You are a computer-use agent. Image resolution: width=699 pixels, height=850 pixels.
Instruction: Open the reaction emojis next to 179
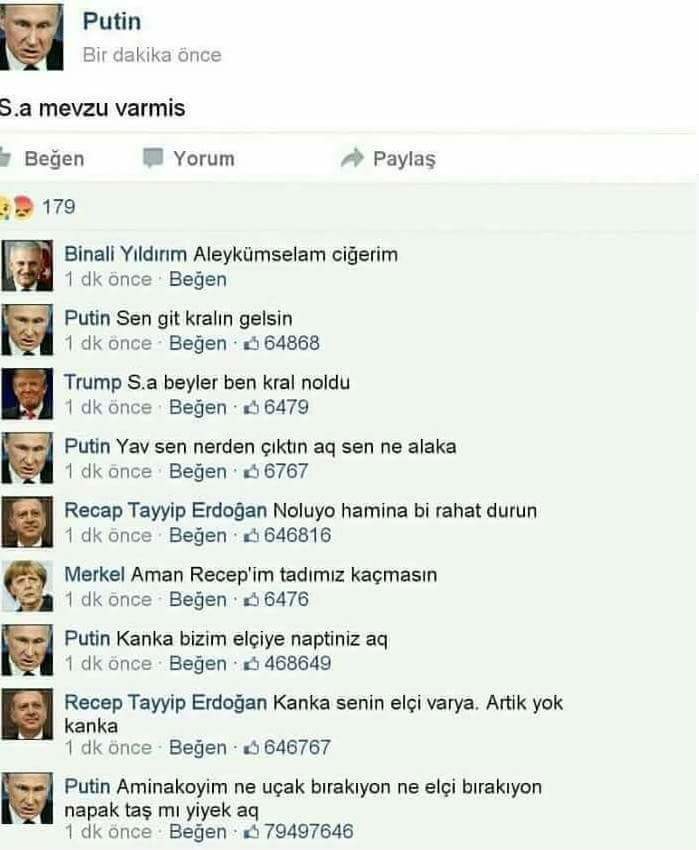tap(17, 207)
